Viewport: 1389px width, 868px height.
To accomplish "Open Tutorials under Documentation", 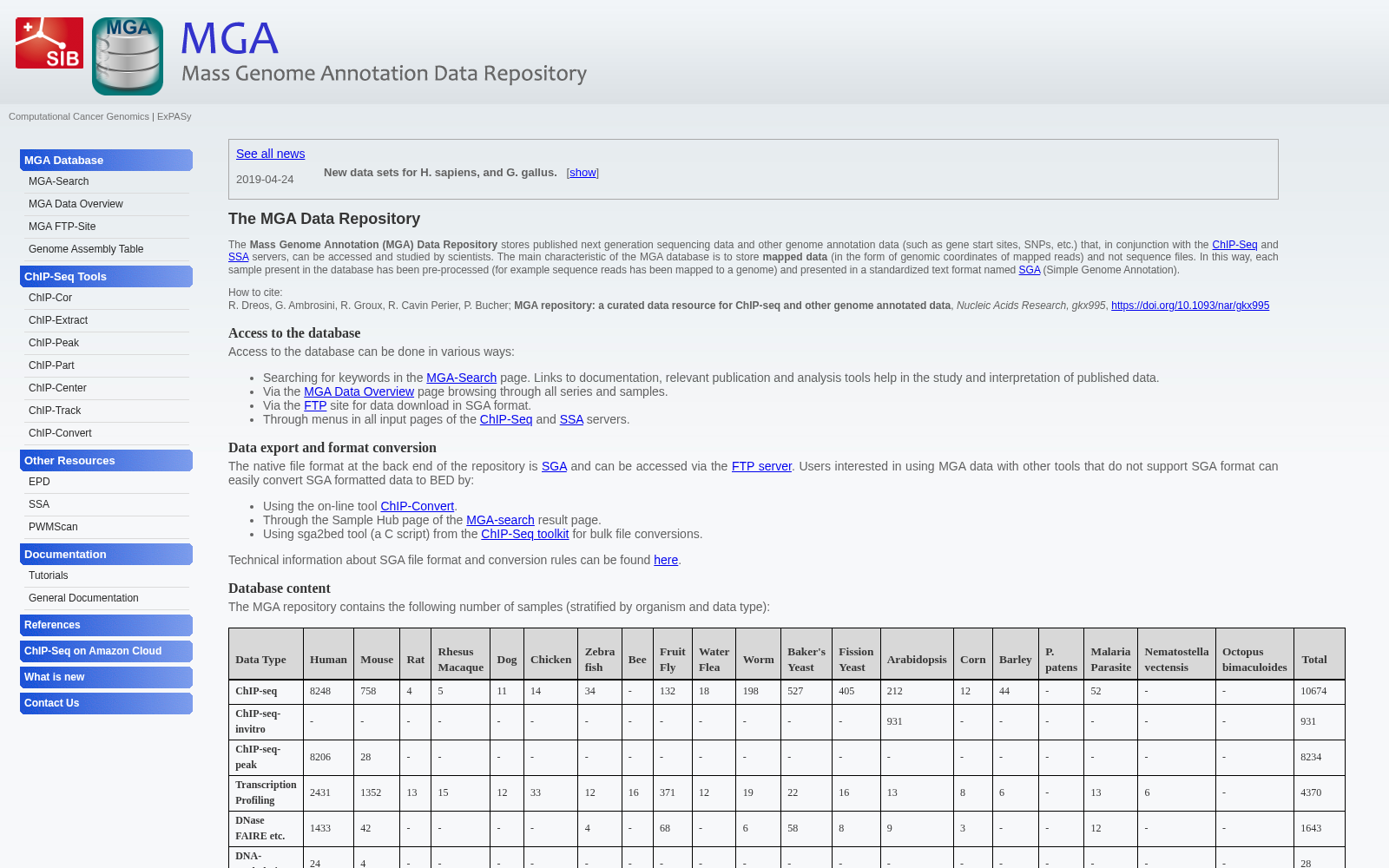I will point(48,575).
